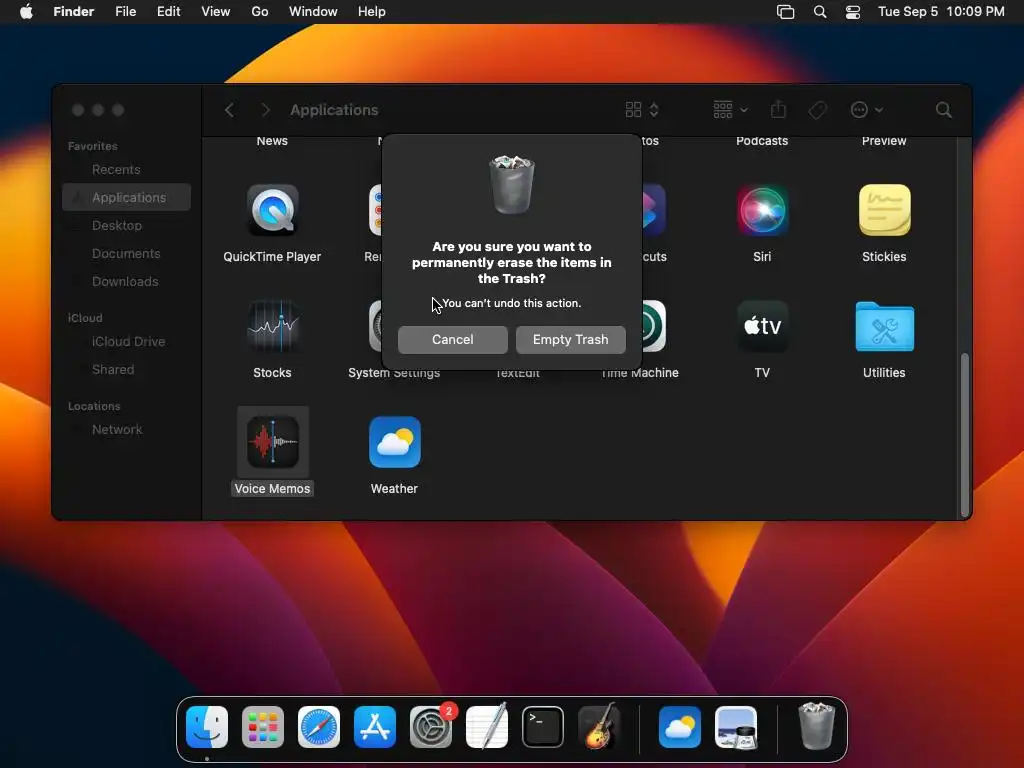
Task: Click the Finder window vertical scrollbar
Action: pos(964,434)
